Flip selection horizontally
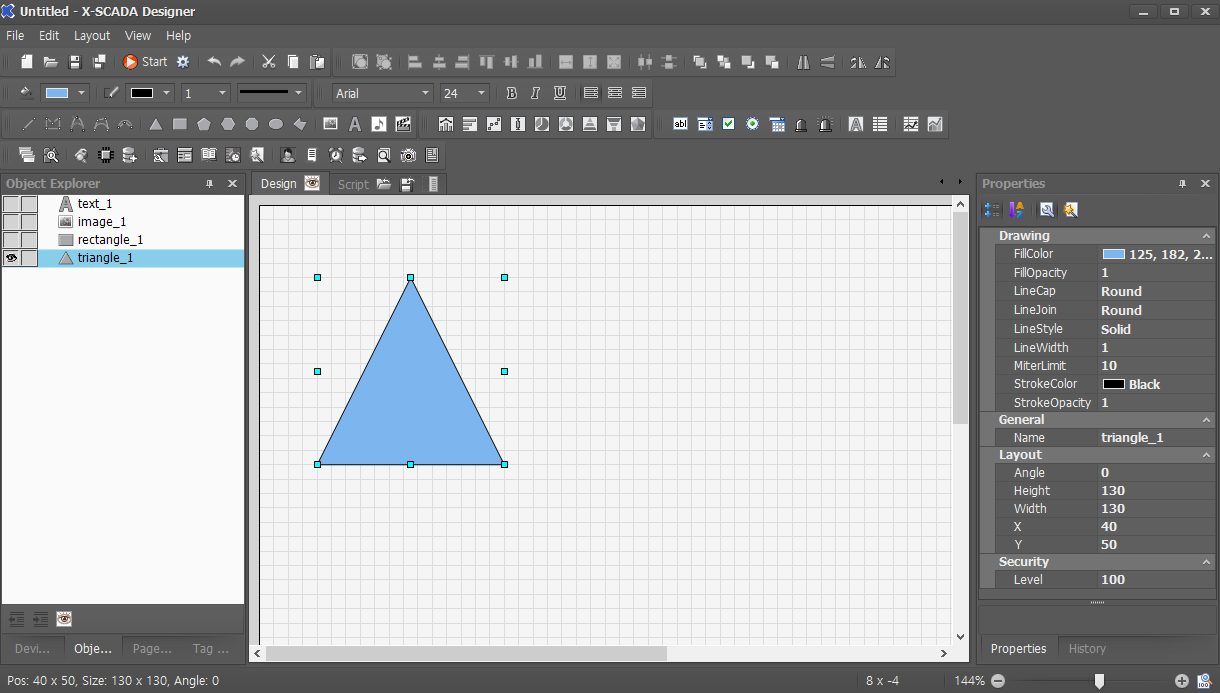 click(x=804, y=62)
